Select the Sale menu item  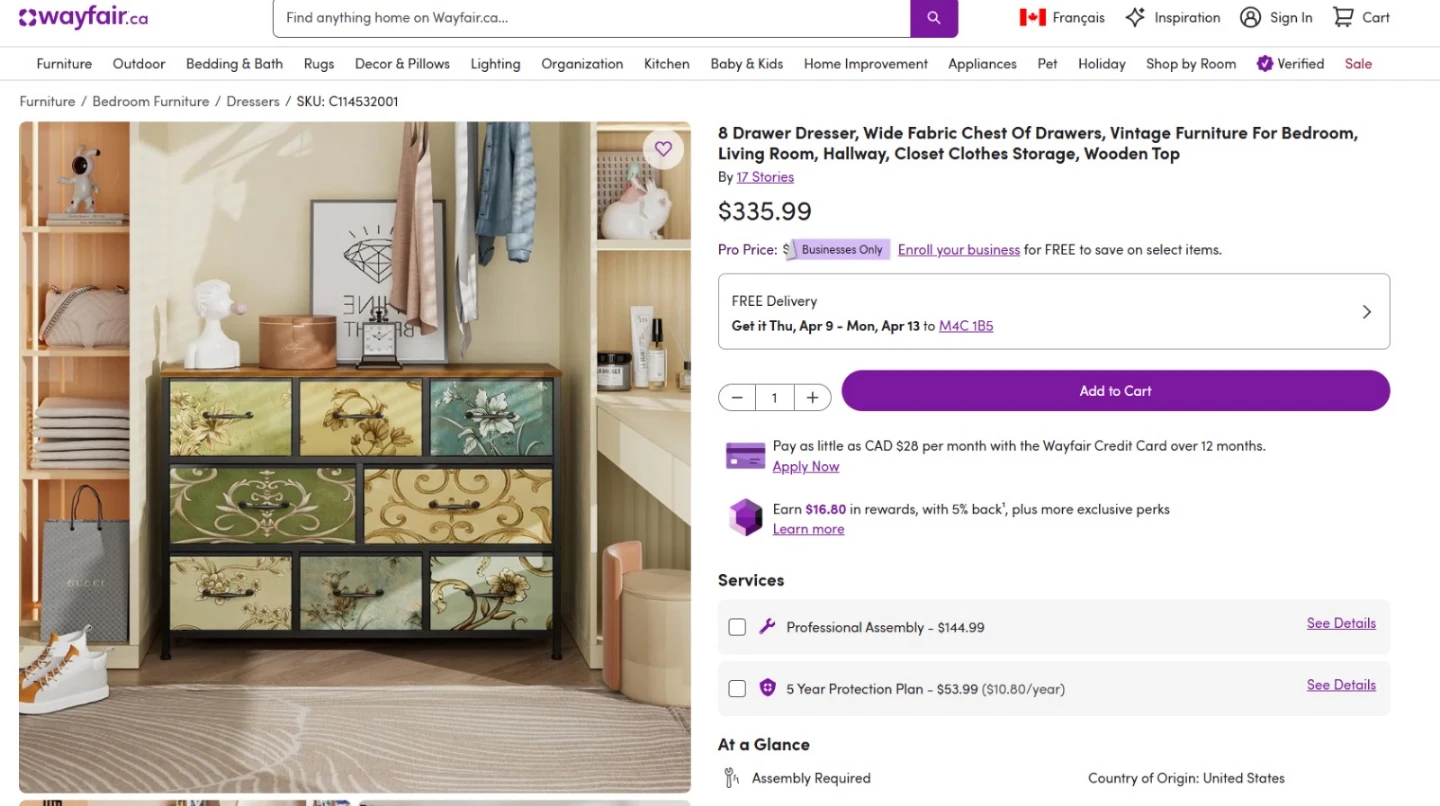tap(1358, 63)
